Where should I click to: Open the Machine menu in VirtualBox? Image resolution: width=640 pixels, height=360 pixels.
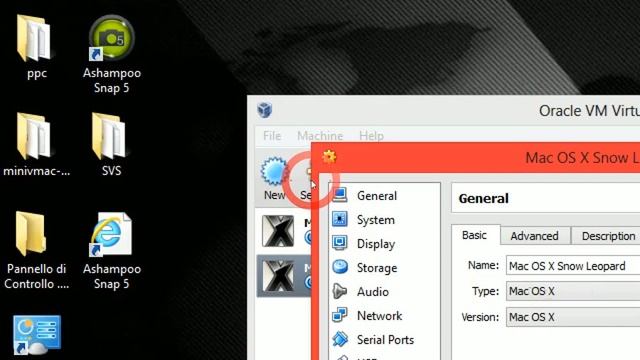coord(320,136)
